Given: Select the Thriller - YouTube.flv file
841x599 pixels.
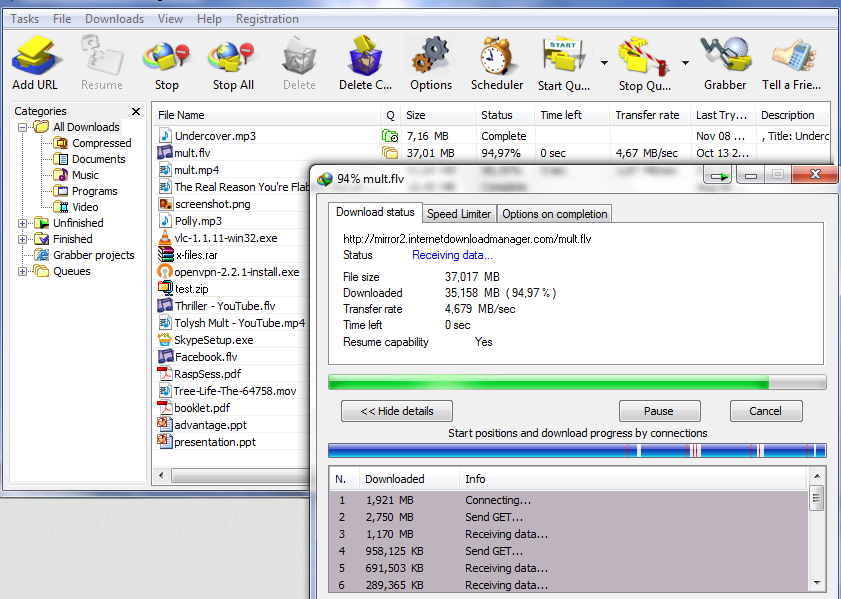Looking at the screenshot, I should point(225,306).
